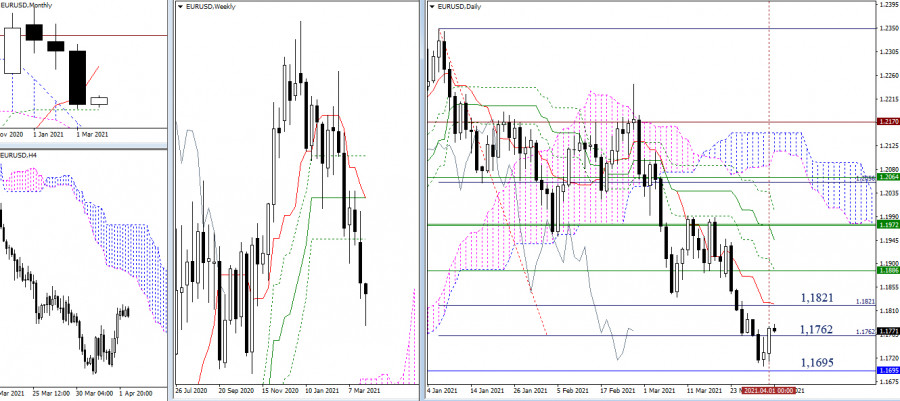Click the red 1.2170 price level tag
Viewport: 900px width, 401px height.
tap(887, 122)
